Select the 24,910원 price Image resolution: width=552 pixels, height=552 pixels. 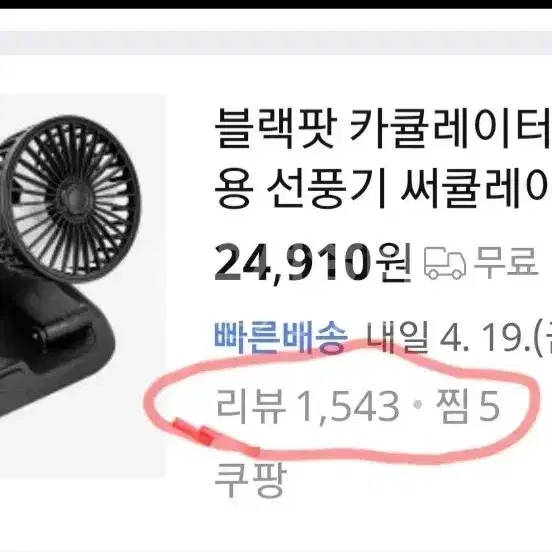[x=312, y=263]
